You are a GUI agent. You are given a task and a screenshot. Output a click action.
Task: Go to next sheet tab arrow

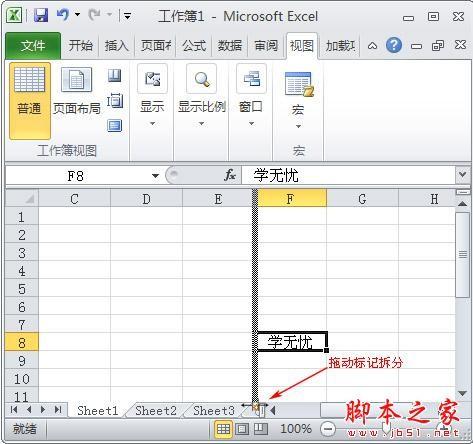pos(43,409)
